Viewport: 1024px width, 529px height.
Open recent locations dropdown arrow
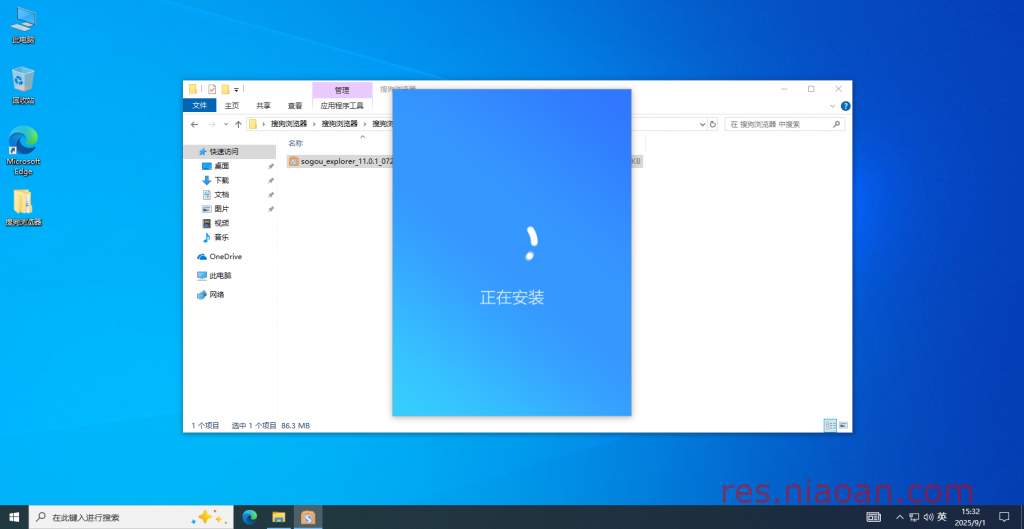(226, 124)
